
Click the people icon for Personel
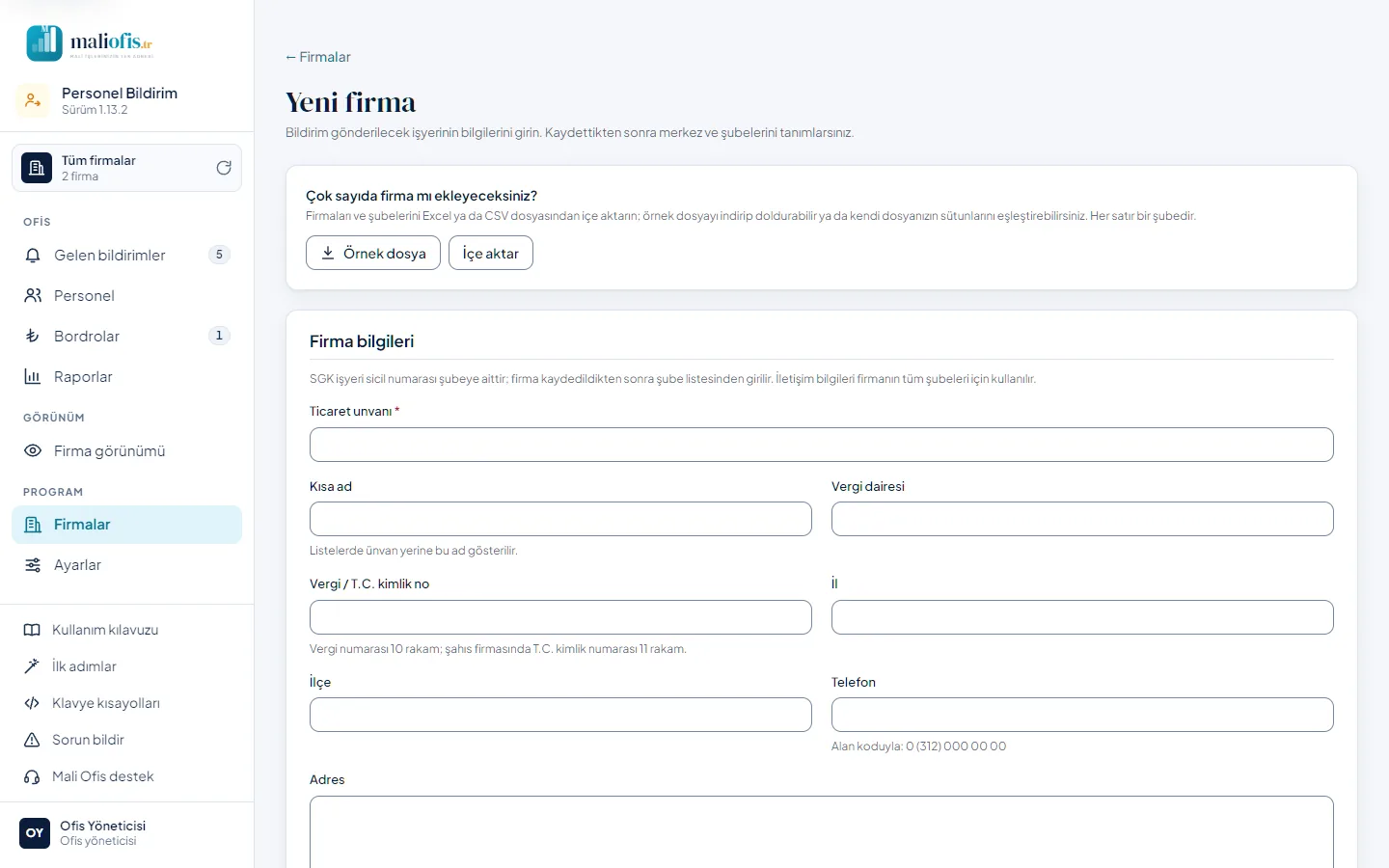(x=33, y=296)
